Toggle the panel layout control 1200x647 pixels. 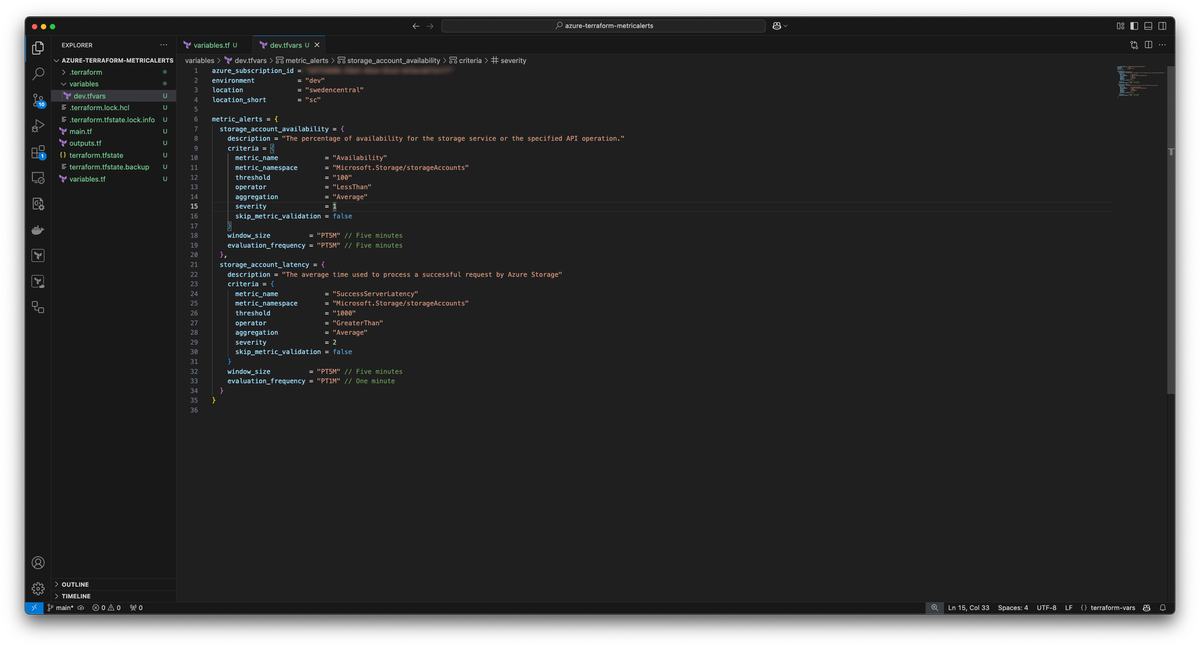1148,25
